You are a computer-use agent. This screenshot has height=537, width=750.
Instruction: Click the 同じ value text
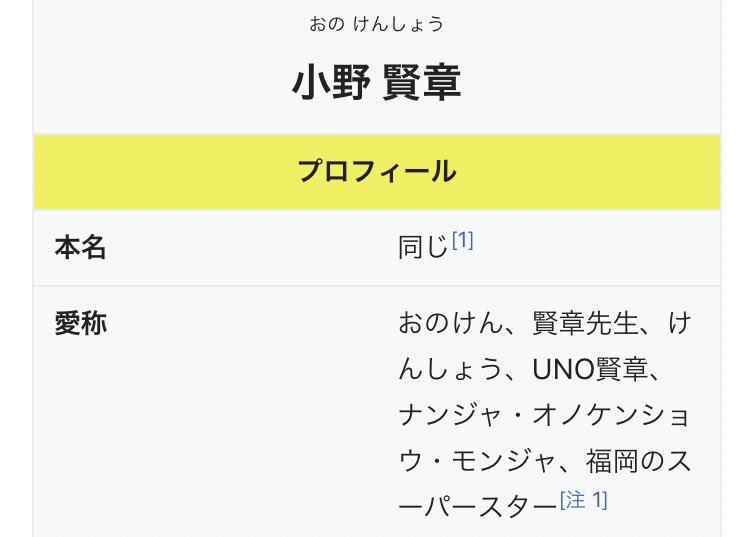point(423,248)
